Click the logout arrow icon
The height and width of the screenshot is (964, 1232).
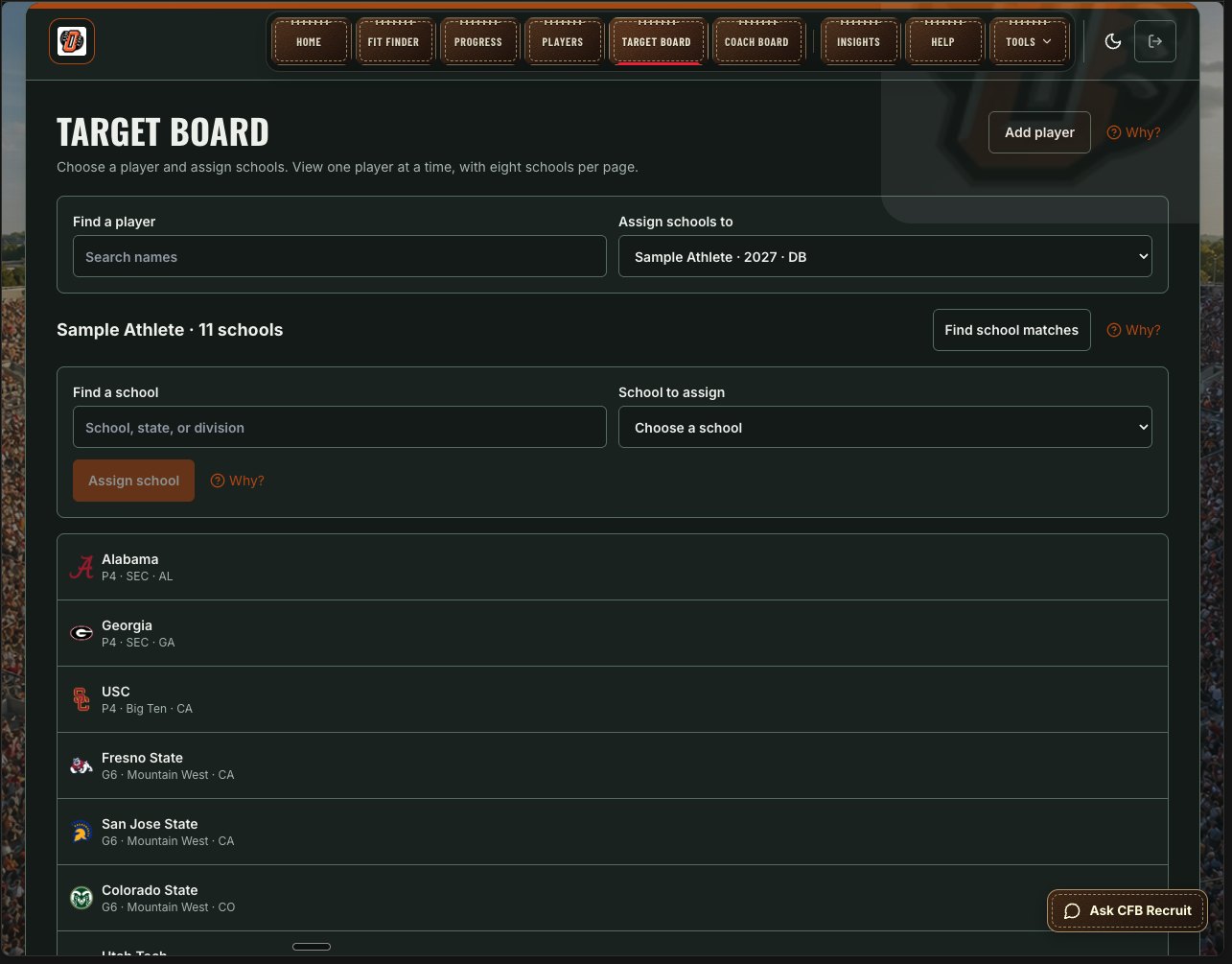tap(1155, 41)
